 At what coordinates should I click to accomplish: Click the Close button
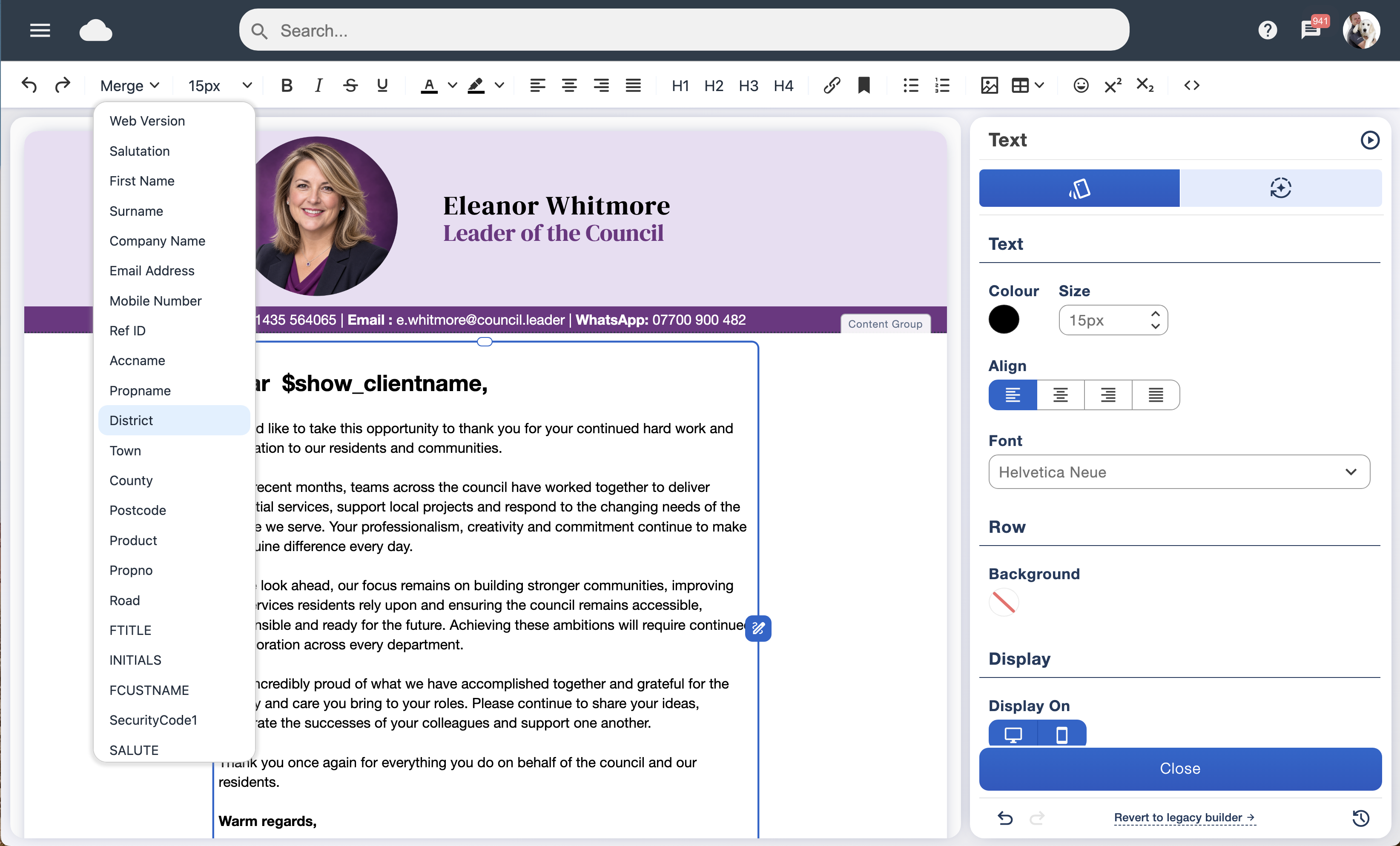(1180, 769)
